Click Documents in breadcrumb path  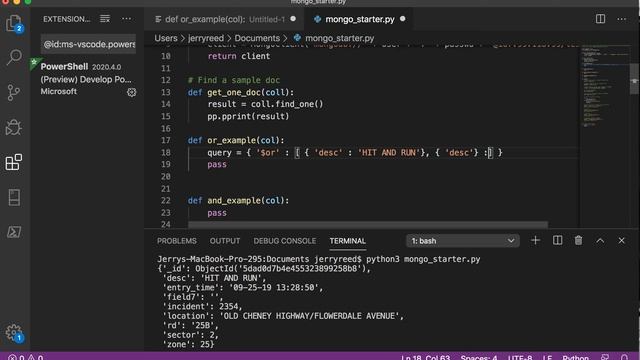click(x=257, y=38)
